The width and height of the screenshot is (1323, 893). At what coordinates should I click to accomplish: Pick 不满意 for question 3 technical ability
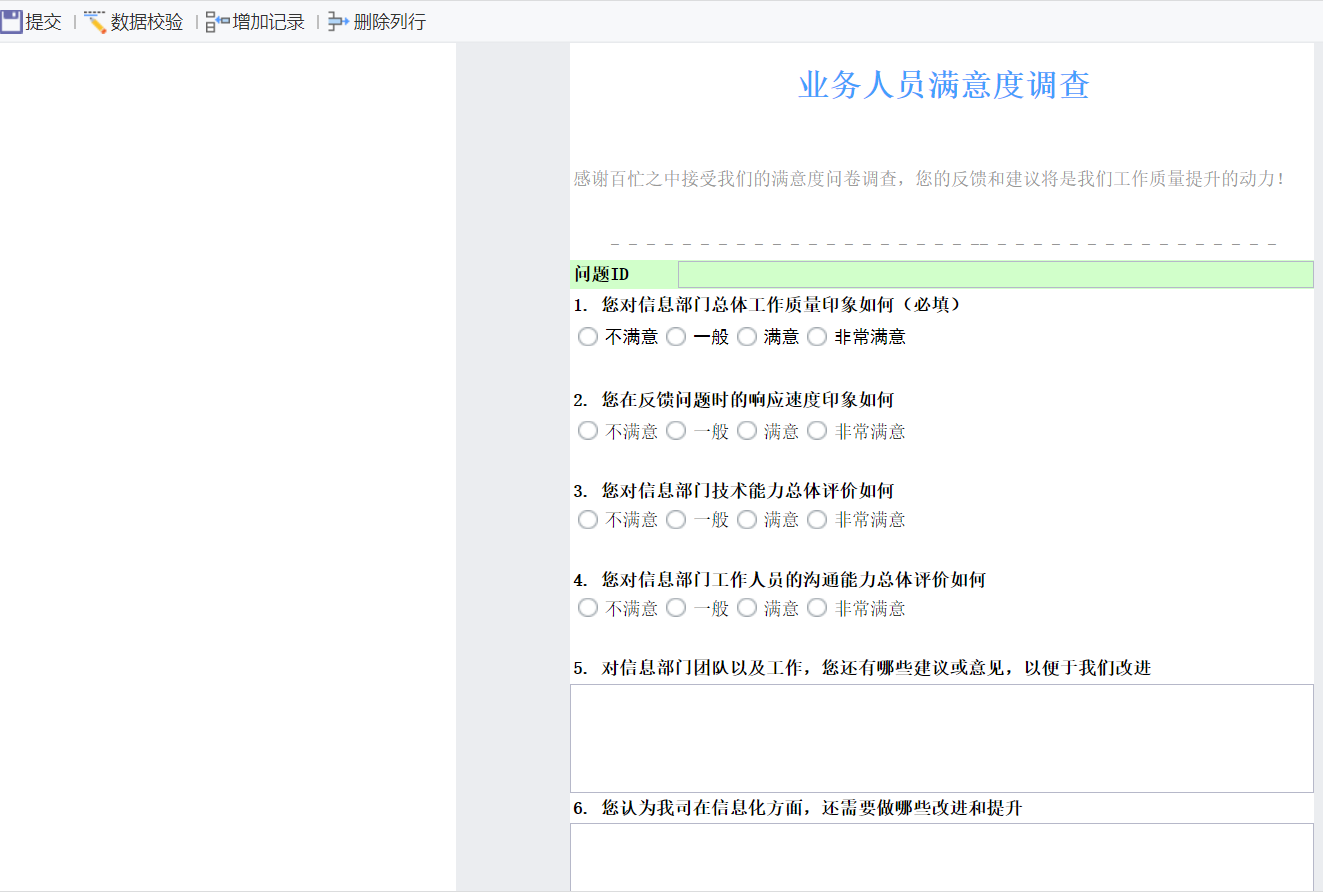[588, 519]
